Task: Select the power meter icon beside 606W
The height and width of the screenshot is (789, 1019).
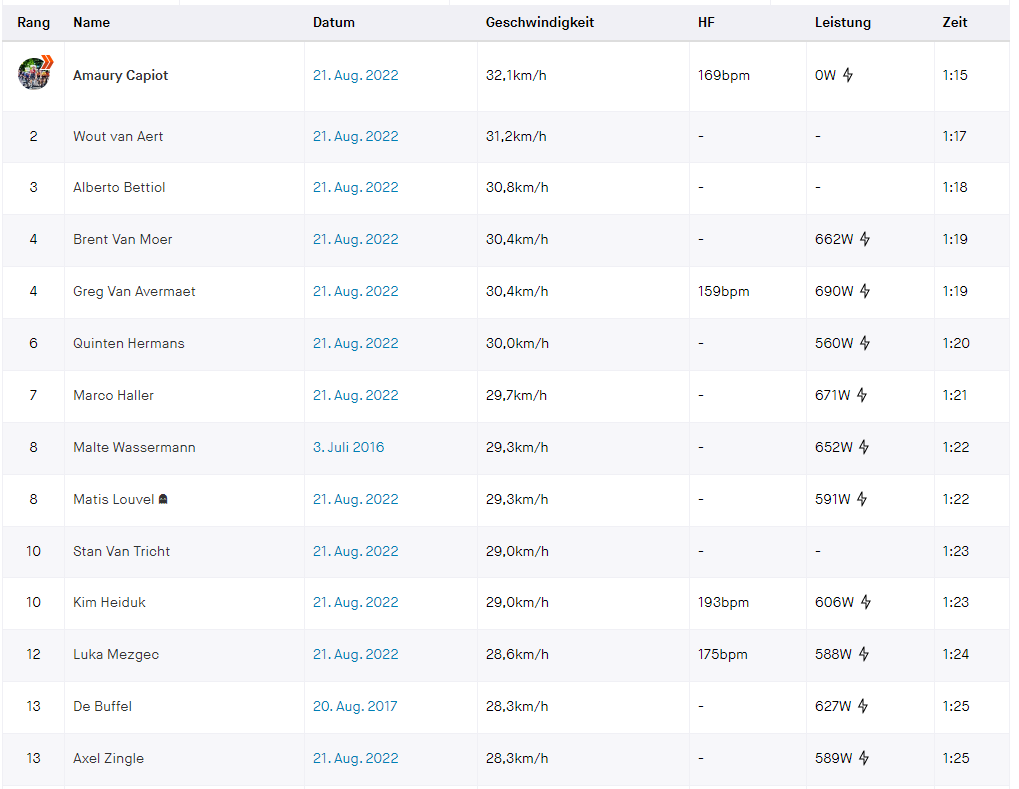Action: click(866, 602)
